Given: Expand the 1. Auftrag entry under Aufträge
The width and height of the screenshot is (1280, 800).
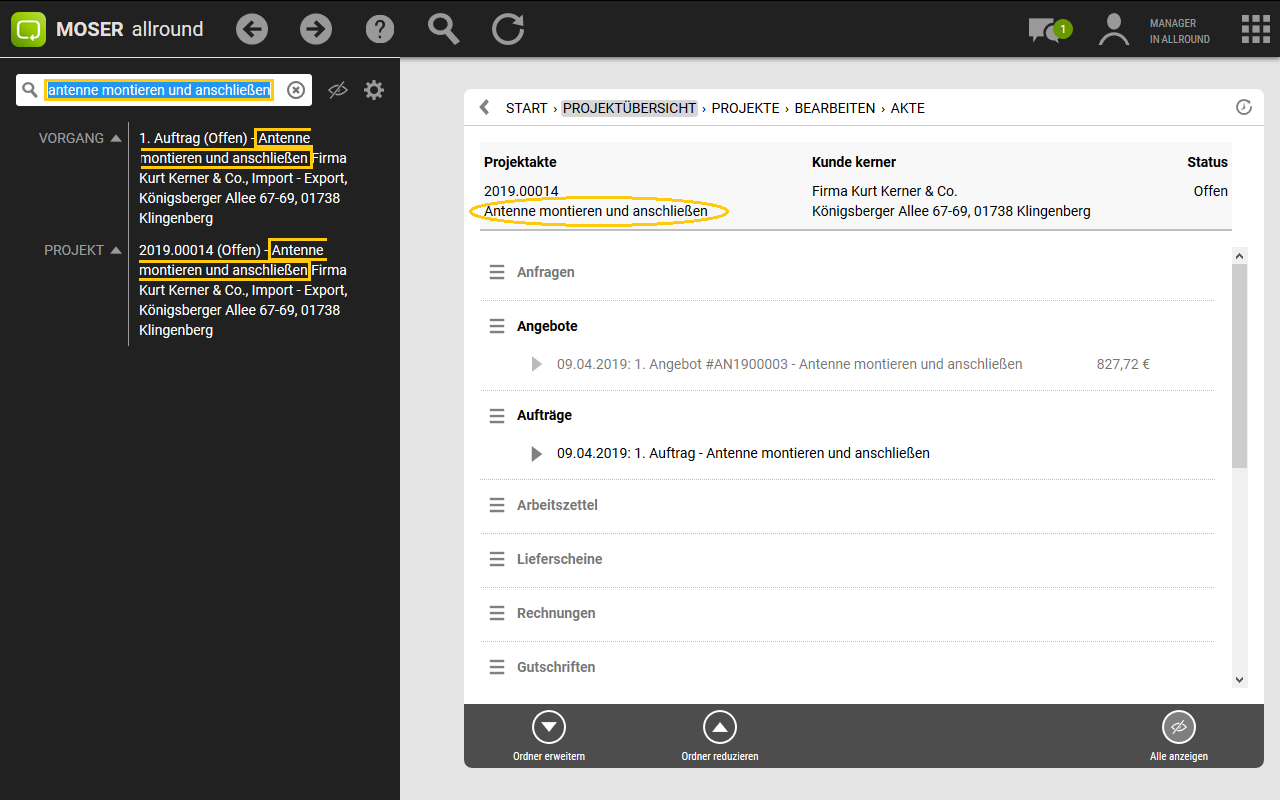Looking at the screenshot, I should pyautogui.click(x=537, y=453).
